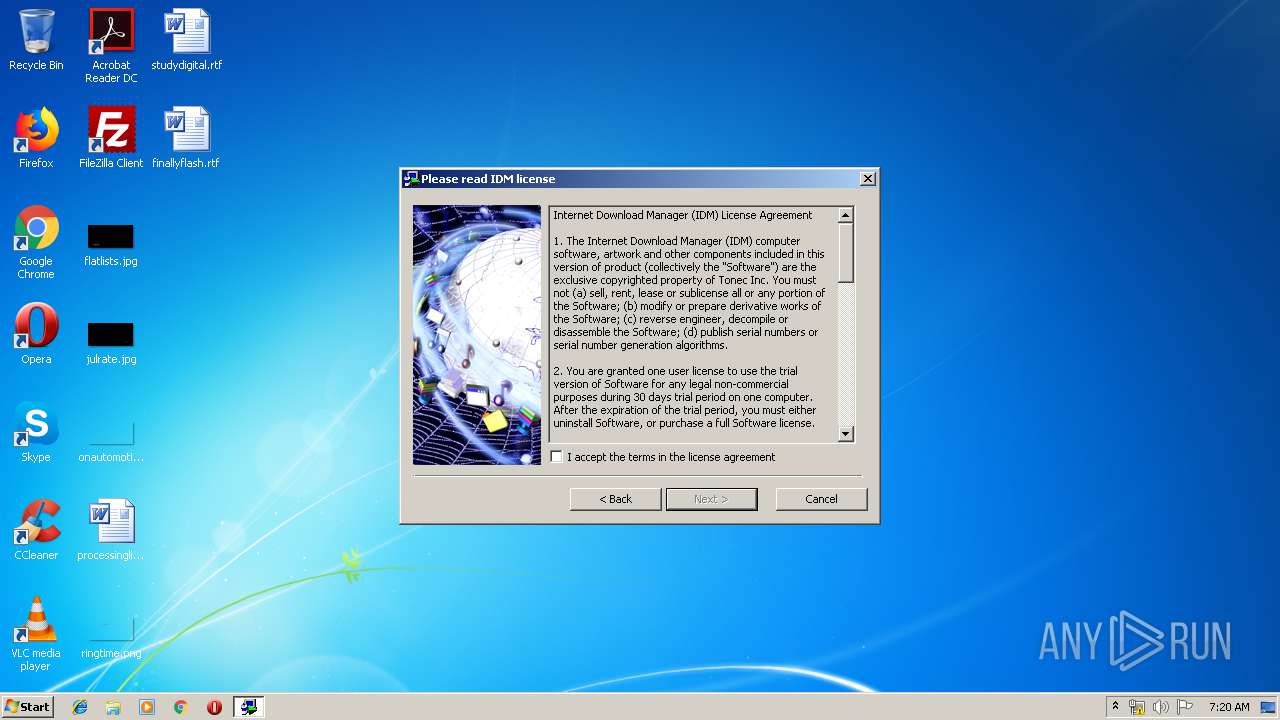Click the license text scrollbar thumb

coord(846,253)
